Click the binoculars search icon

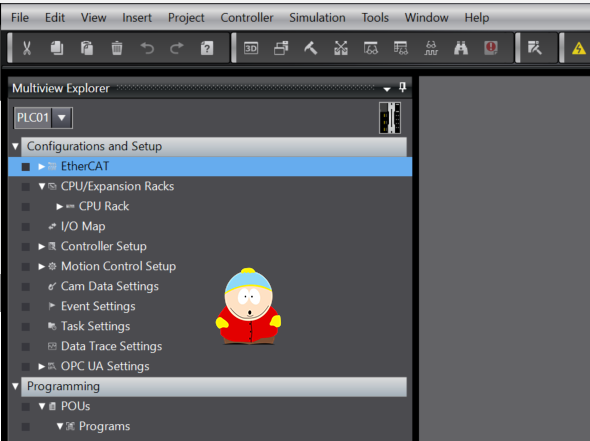[x=461, y=48]
